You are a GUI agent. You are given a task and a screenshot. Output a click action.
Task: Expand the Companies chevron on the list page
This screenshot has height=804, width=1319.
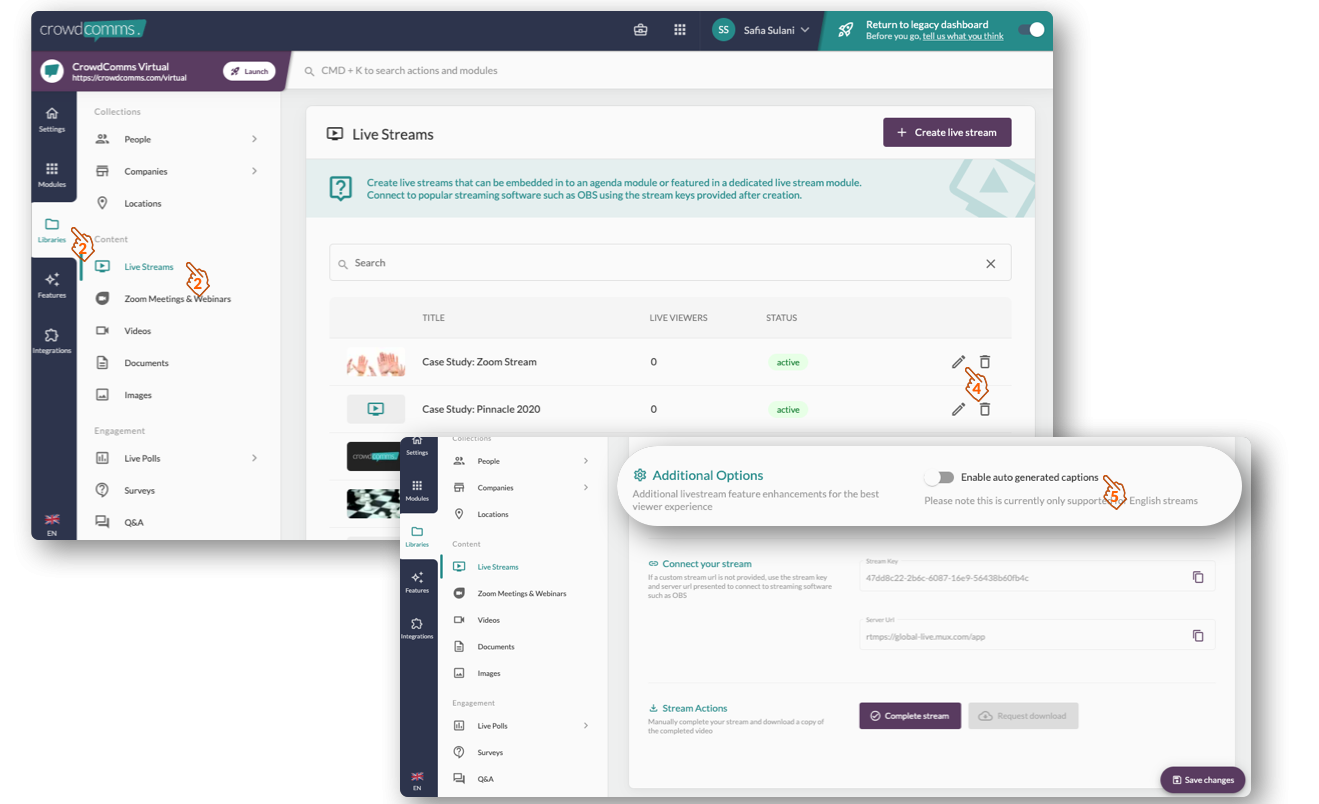tap(254, 171)
